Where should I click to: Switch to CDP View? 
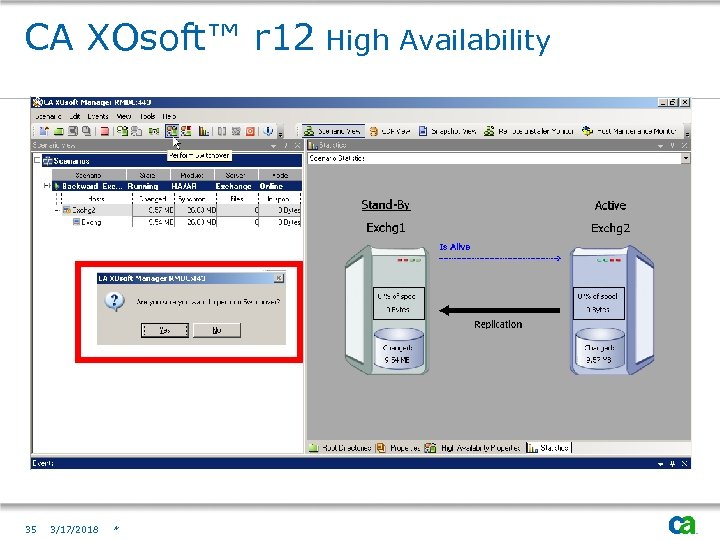[x=390, y=131]
